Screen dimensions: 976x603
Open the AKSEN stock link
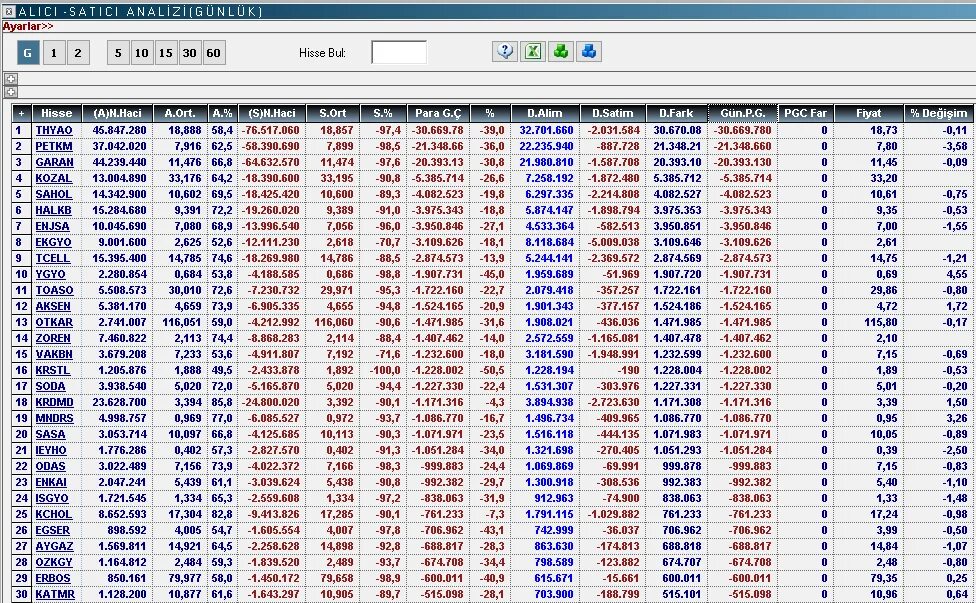click(53, 306)
